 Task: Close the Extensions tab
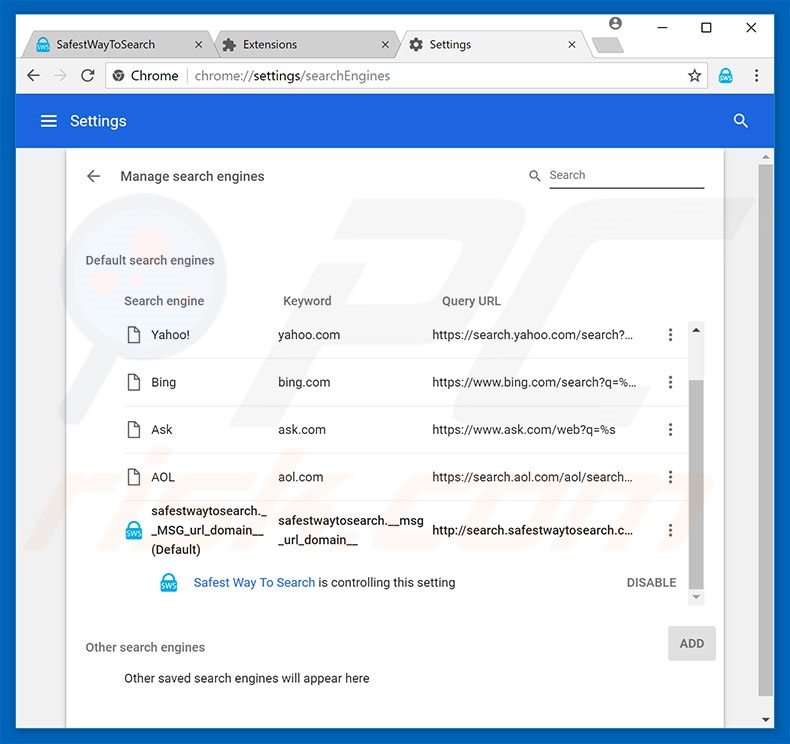(385, 45)
